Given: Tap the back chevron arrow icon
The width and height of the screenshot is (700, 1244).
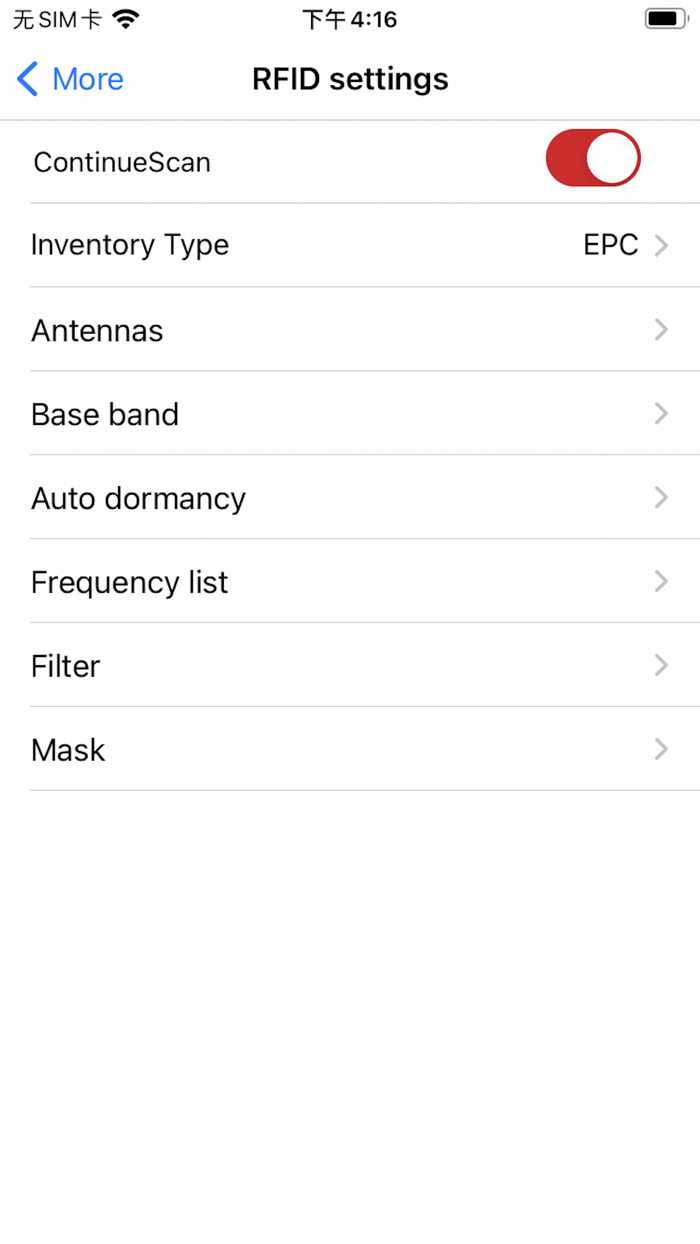Looking at the screenshot, I should point(26,79).
